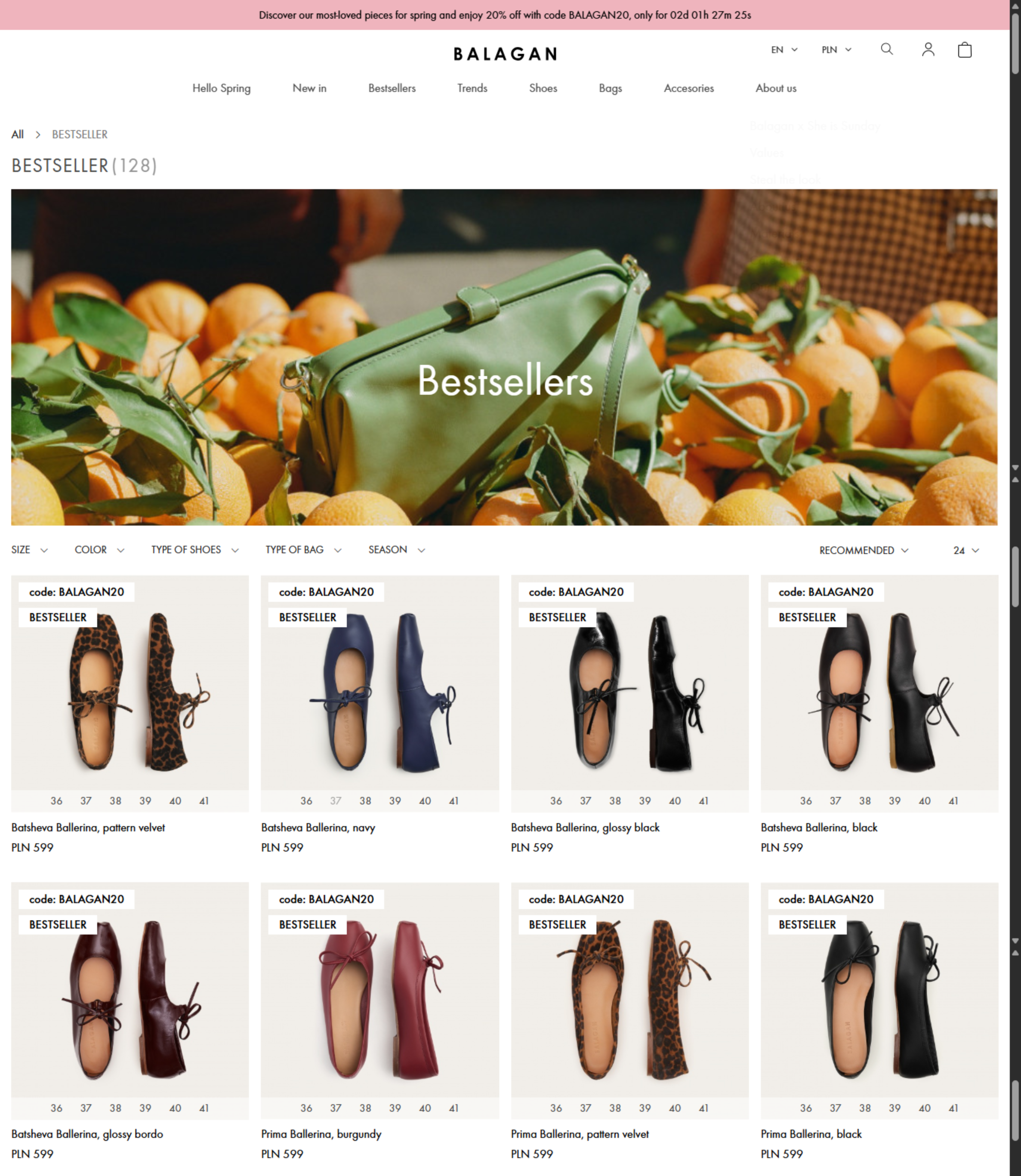Open Batsheva Ballerina, glossy bordo link
The width and height of the screenshot is (1021, 1176).
tap(87, 1135)
